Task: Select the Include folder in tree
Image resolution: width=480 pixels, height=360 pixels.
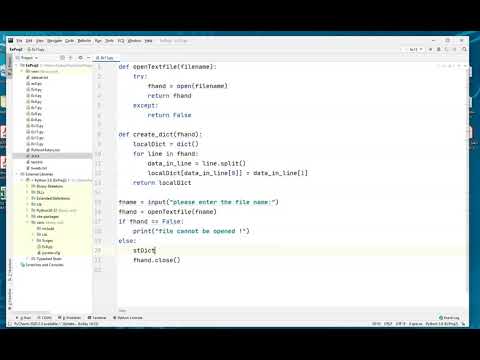Action: click(x=46, y=228)
